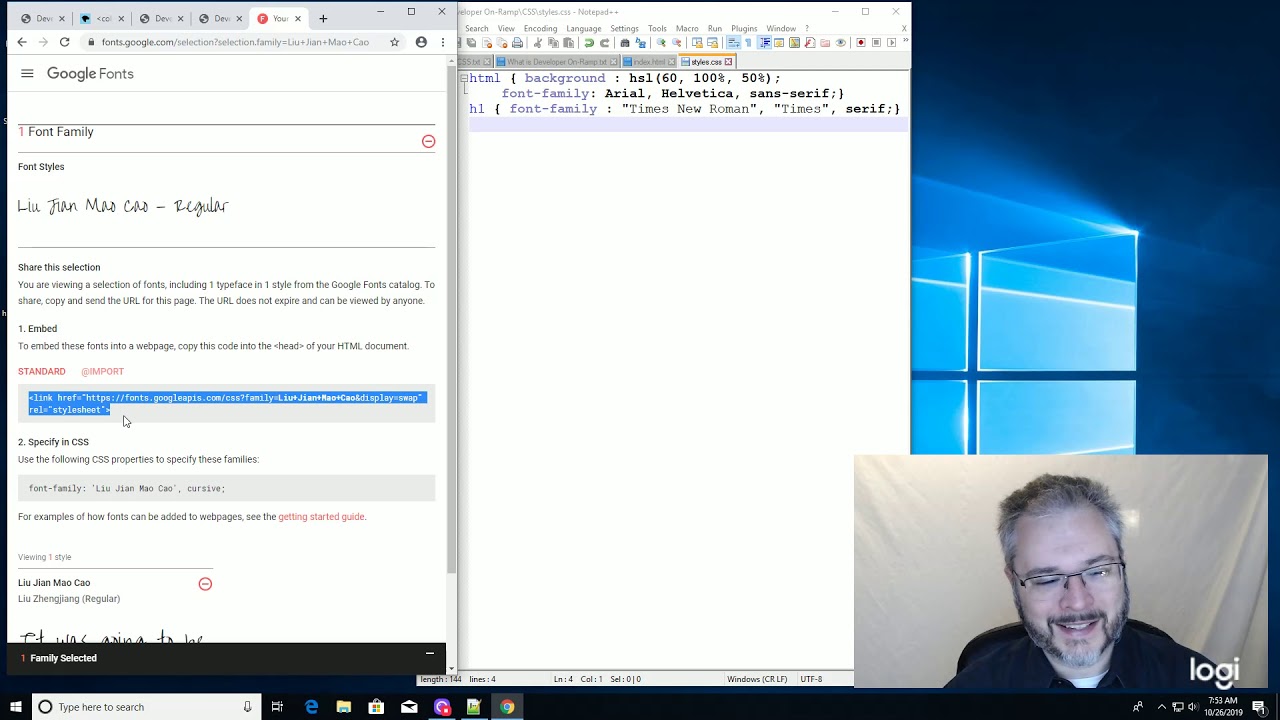1280x720 pixels.
Task: Open Find dialog via binoculars icon
Action: tap(625, 43)
